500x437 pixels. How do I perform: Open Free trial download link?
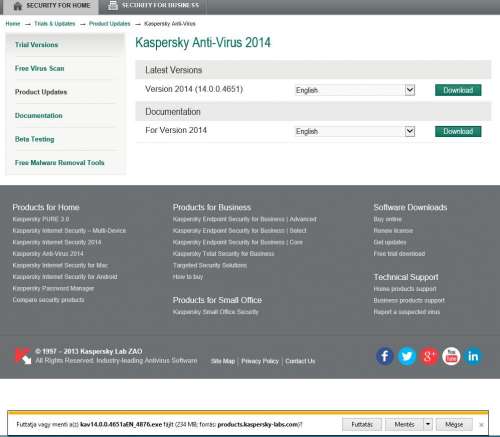pos(399,254)
